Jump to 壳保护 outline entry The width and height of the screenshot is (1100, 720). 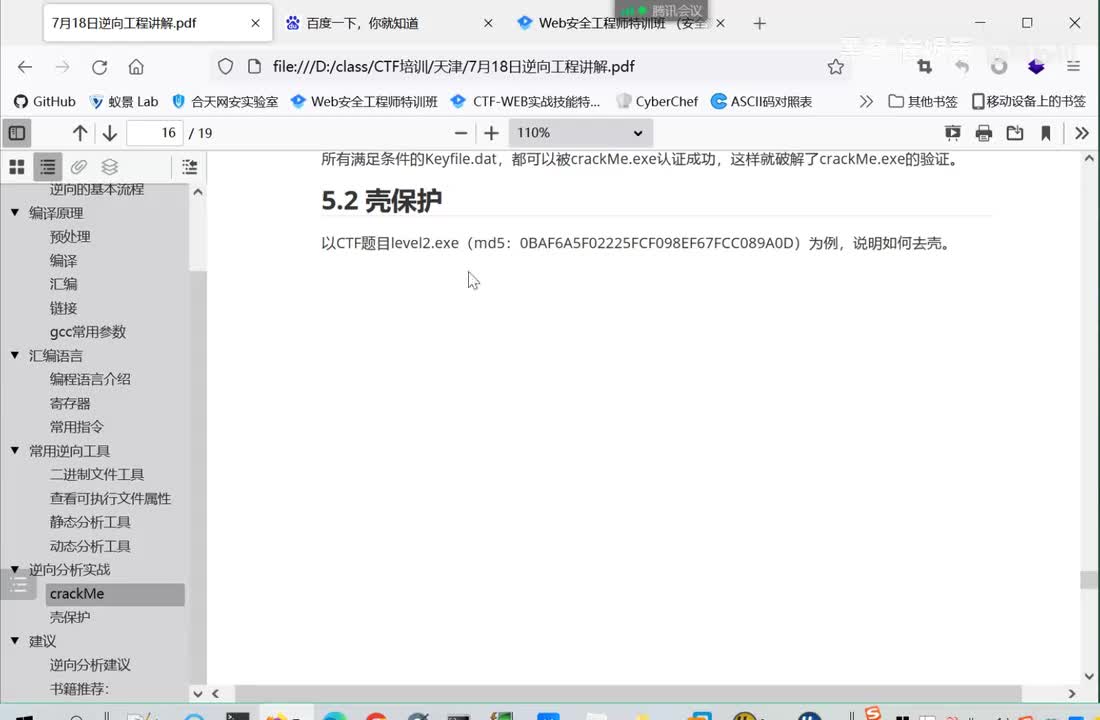[69, 617]
